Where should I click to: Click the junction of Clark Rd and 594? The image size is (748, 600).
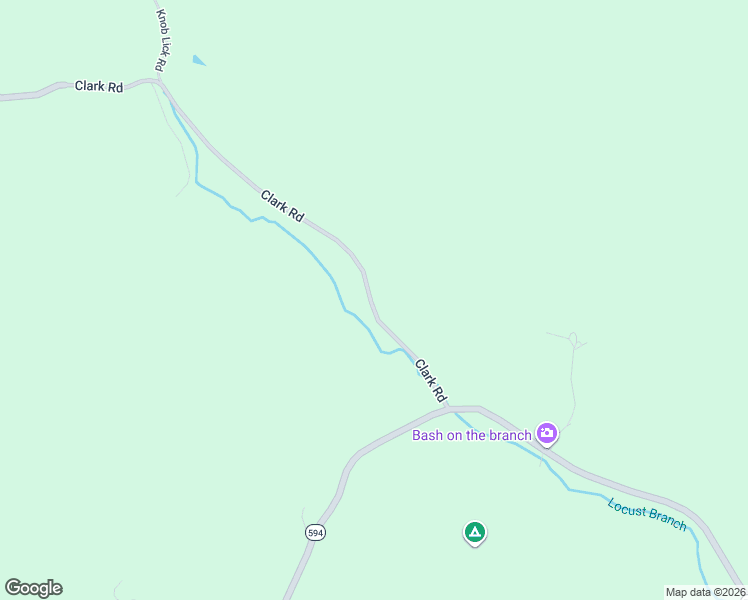[447, 408]
